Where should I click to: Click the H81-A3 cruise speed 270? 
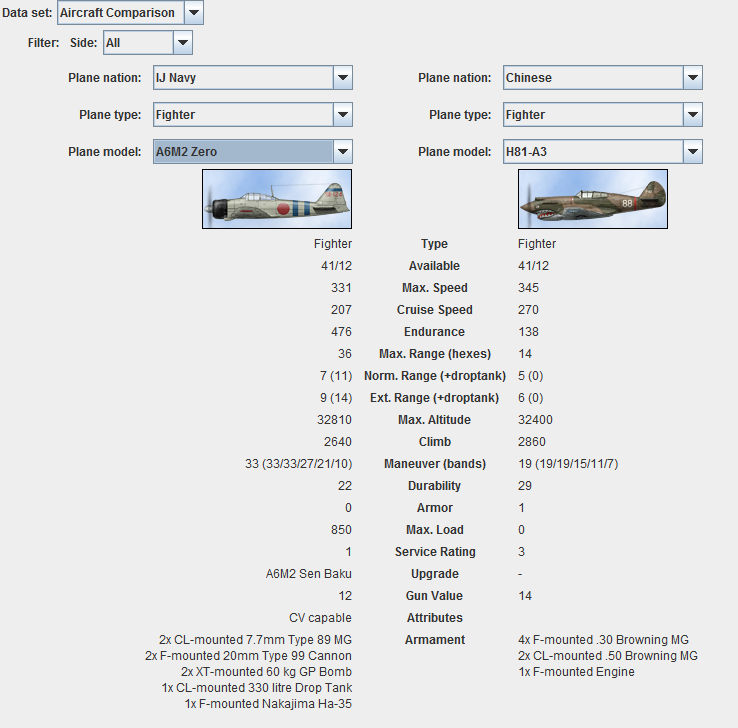click(x=529, y=310)
